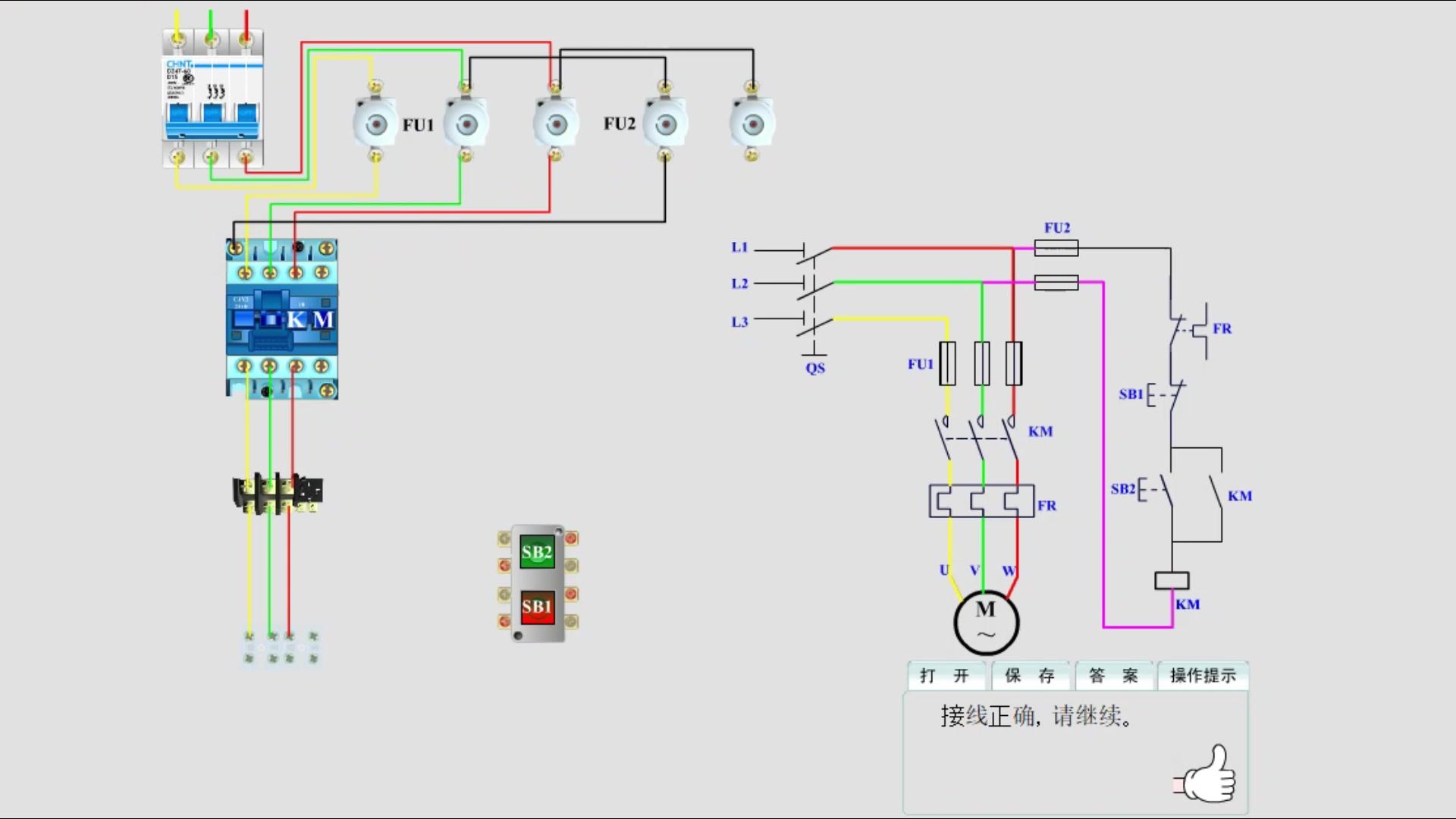Click the FR contact symbol in the control circuit
The height and width of the screenshot is (819, 1456).
point(1189,330)
